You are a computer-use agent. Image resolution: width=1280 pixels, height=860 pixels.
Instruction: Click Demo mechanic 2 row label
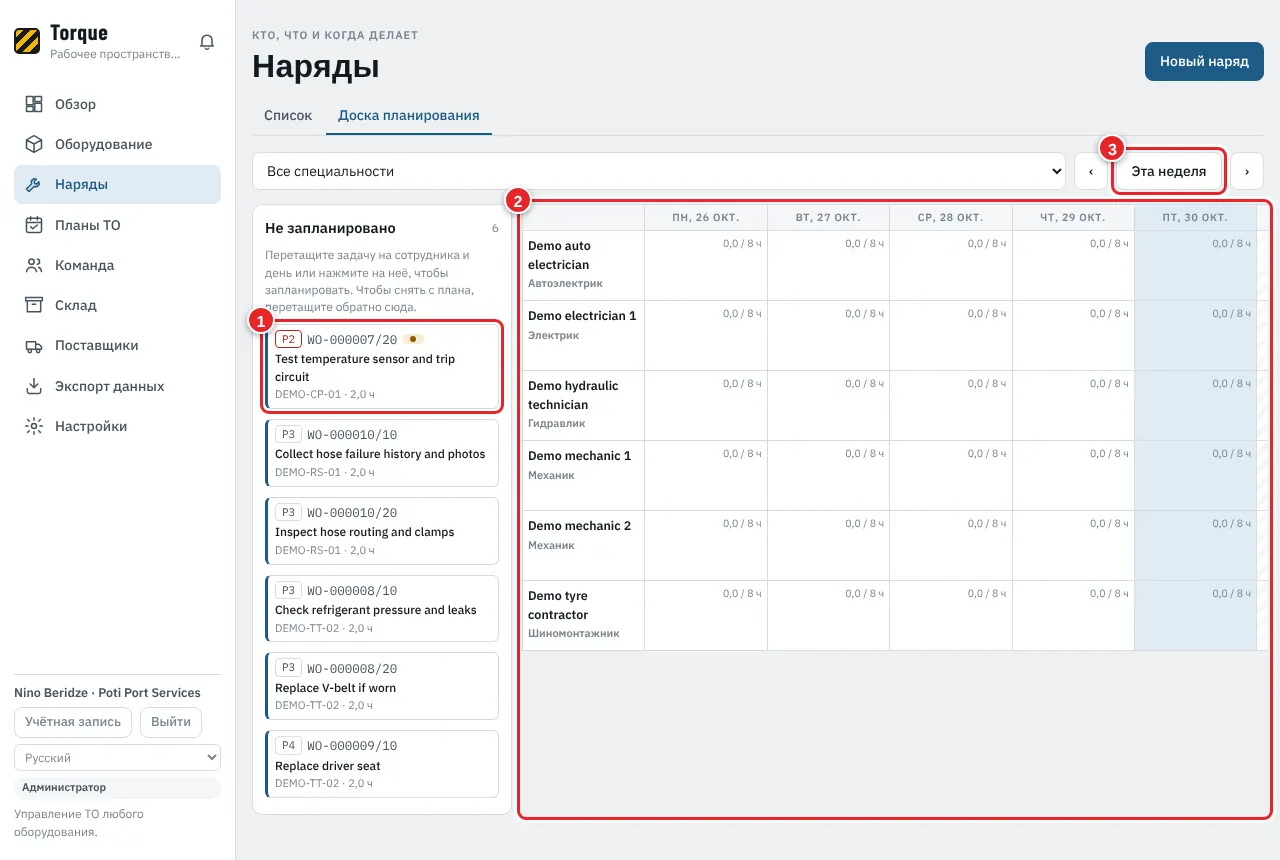tap(584, 545)
